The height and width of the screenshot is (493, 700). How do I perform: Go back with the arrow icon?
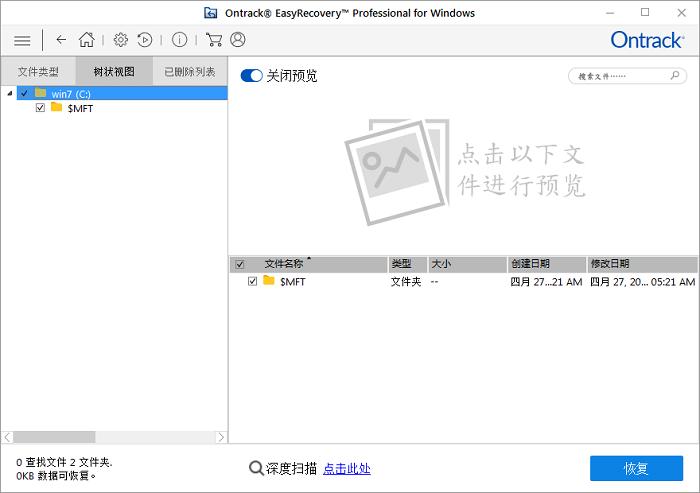tap(61, 40)
